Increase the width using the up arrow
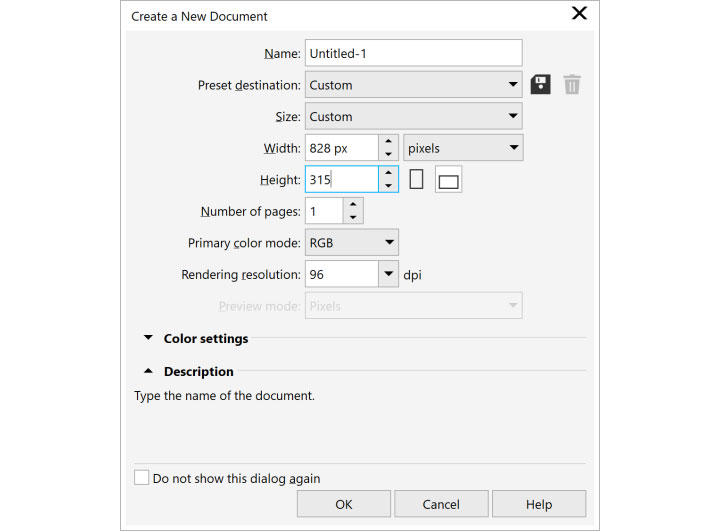Screen dimensions: 720x531 (x=389, y=141)
